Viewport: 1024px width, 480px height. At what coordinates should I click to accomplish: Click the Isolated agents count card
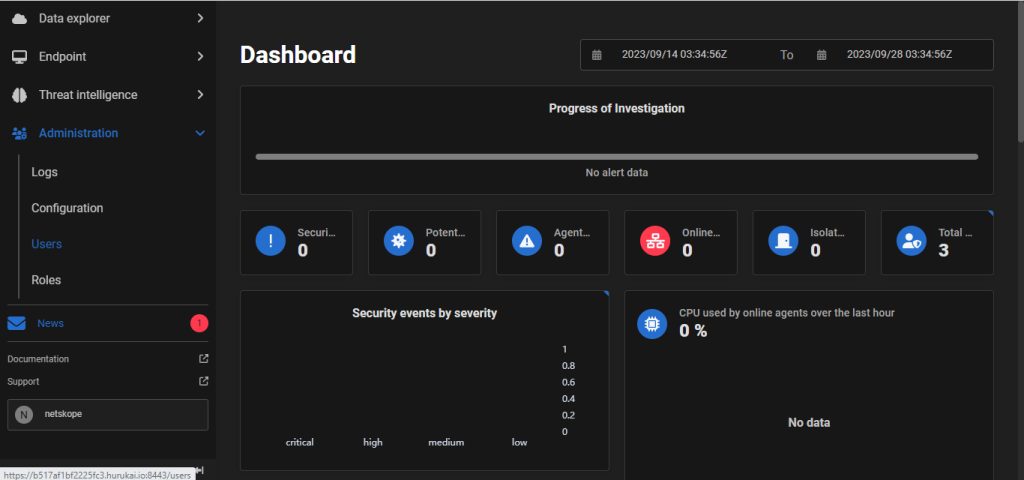point(809,242)
